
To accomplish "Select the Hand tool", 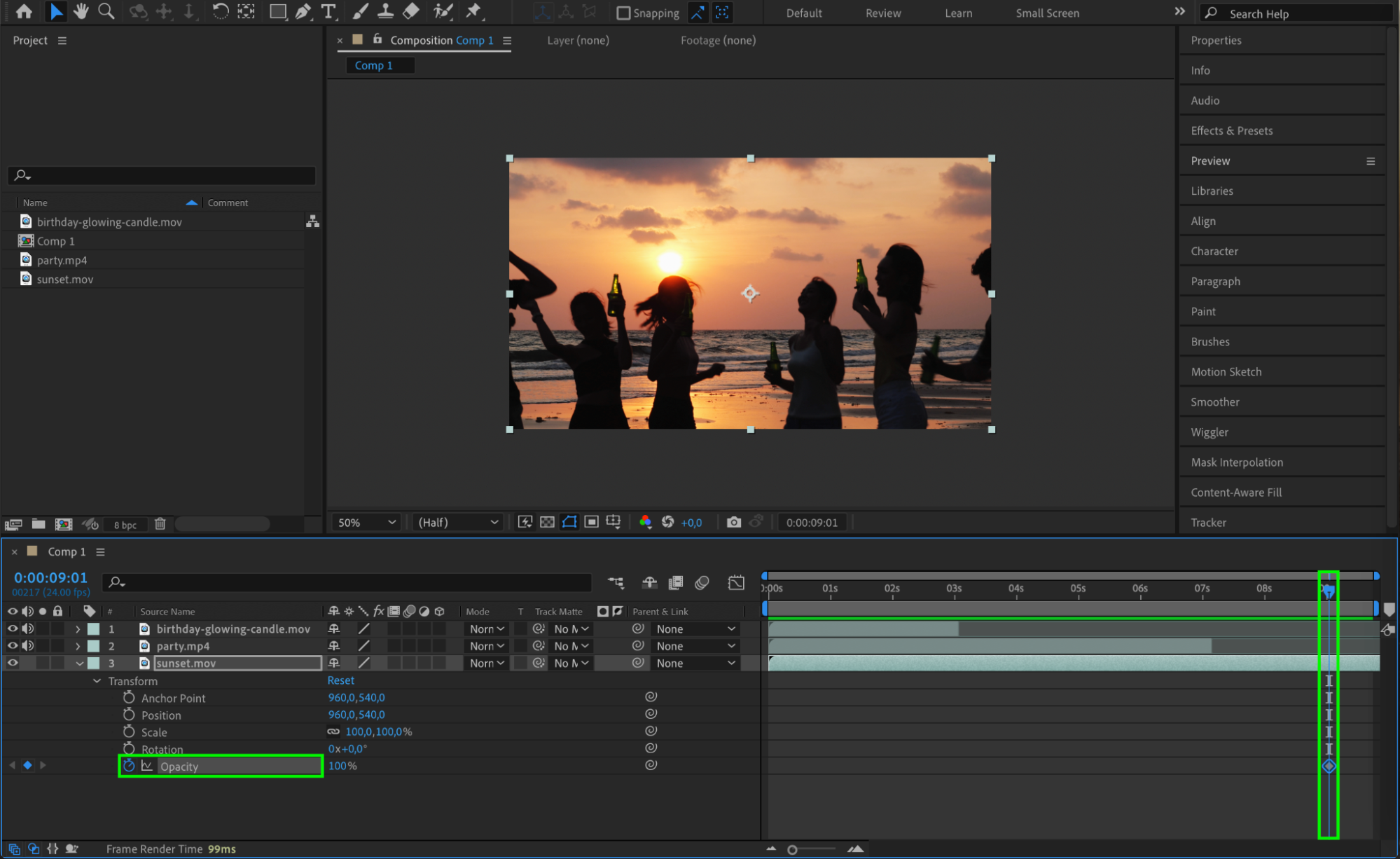I will [x=81, y=11].
